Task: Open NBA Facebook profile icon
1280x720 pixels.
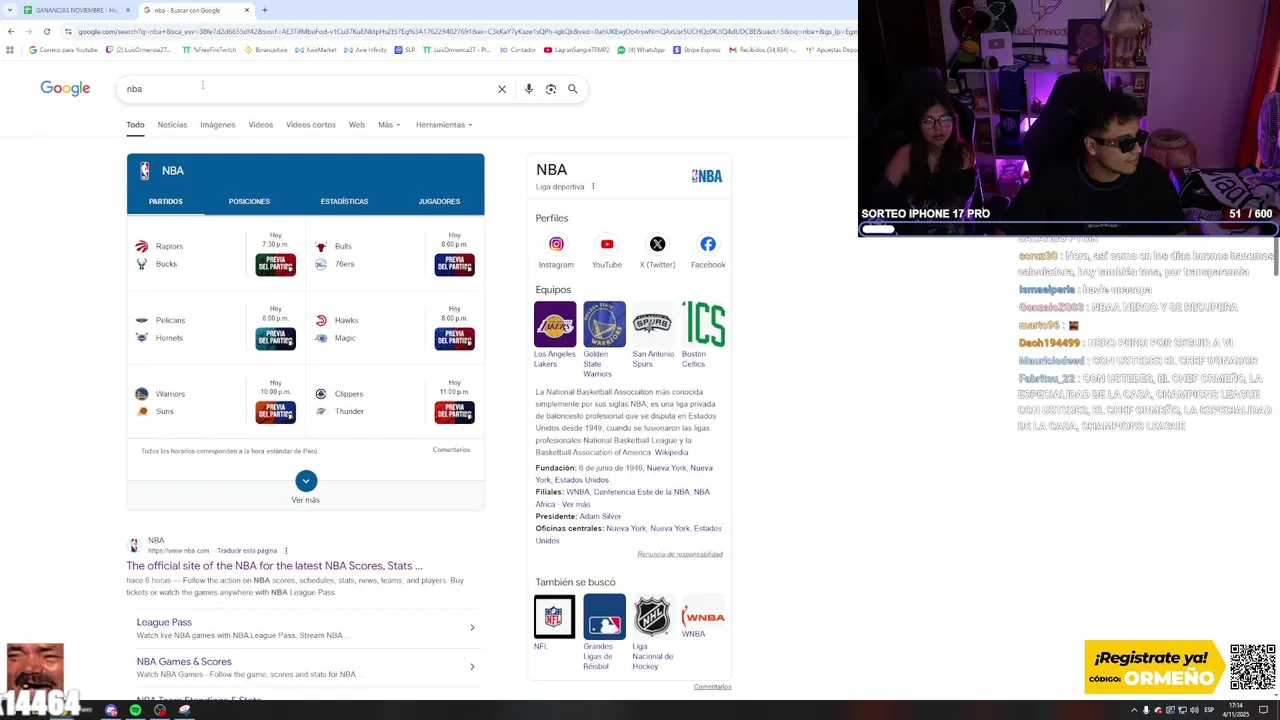Action: tap(708, 244)
